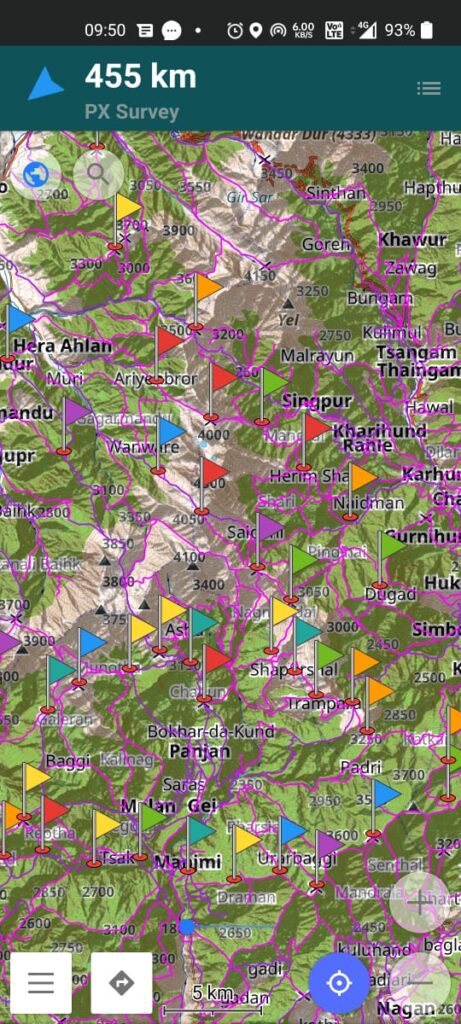Open the globe Configure map button
This screenshot has height=1024, width=461.
[x=35, y=174]
